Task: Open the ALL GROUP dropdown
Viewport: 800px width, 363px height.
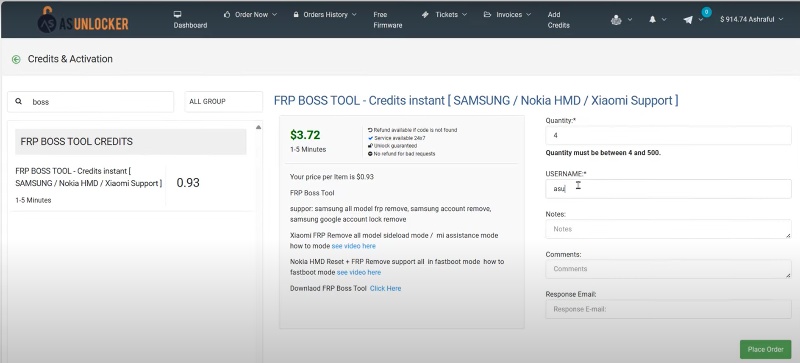Action: pos(223,102)
